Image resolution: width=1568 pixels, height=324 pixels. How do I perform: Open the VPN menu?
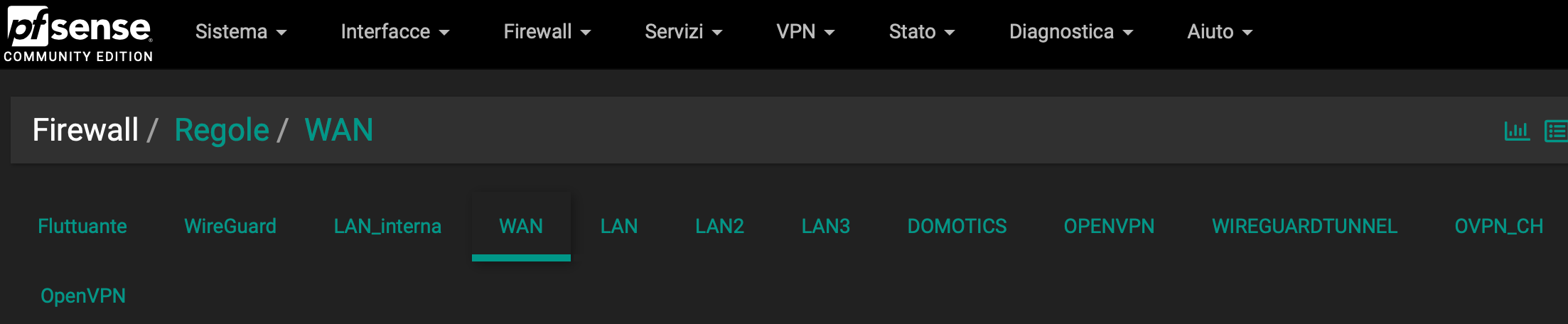pos(805,32)
